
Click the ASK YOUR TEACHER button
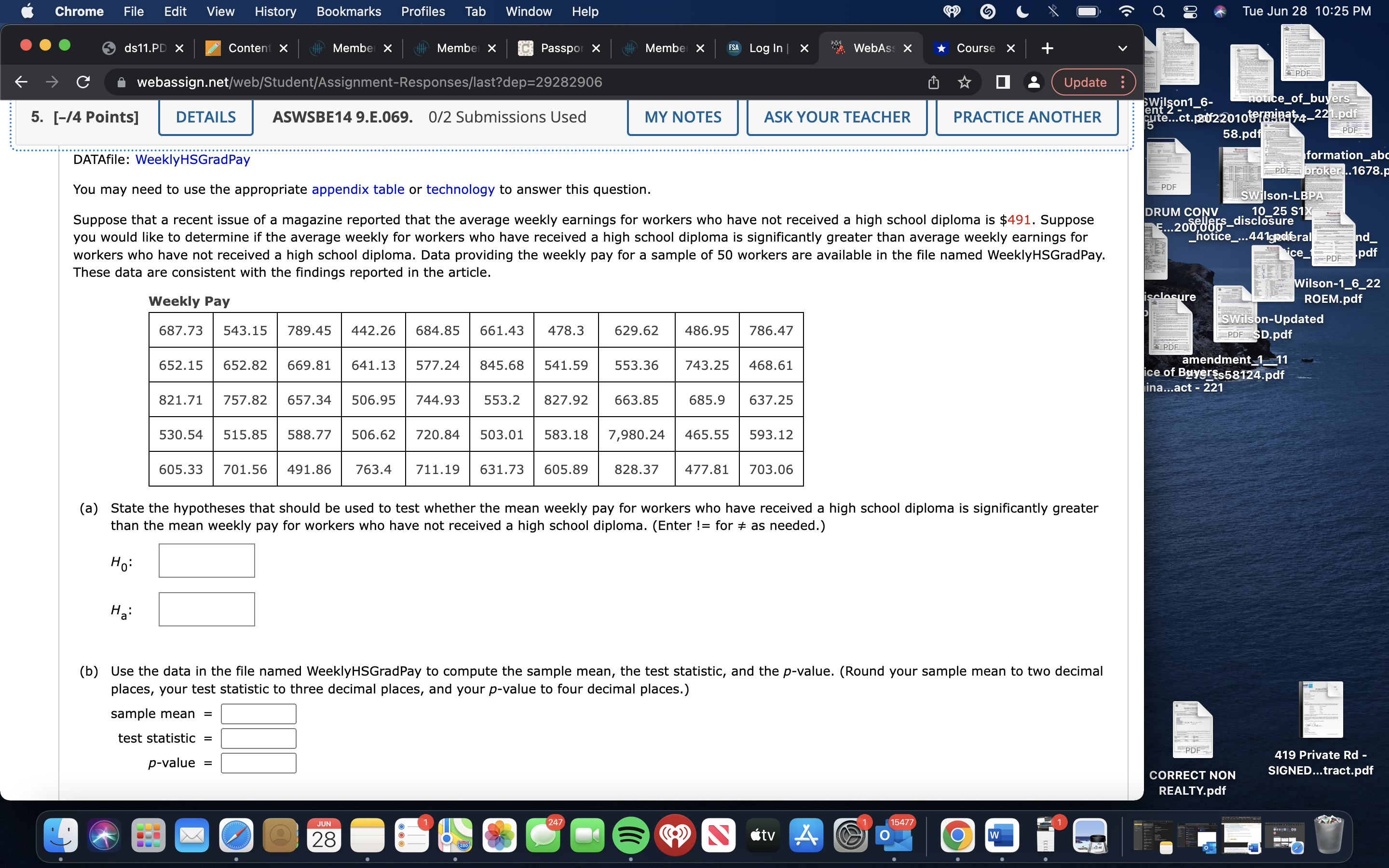click(836, 117)
